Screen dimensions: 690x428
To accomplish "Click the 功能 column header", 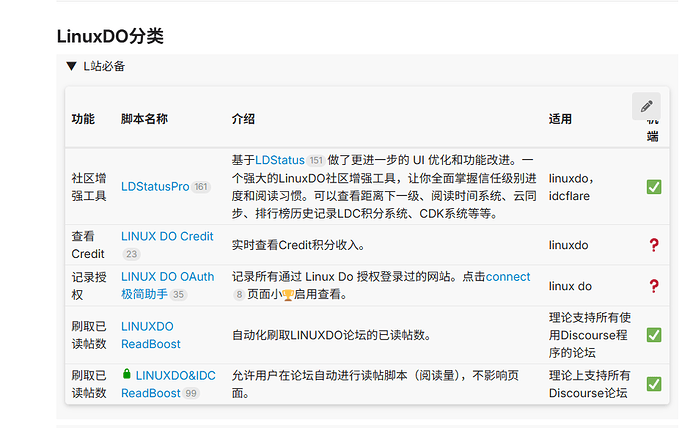I will click(x=83, y=119).
